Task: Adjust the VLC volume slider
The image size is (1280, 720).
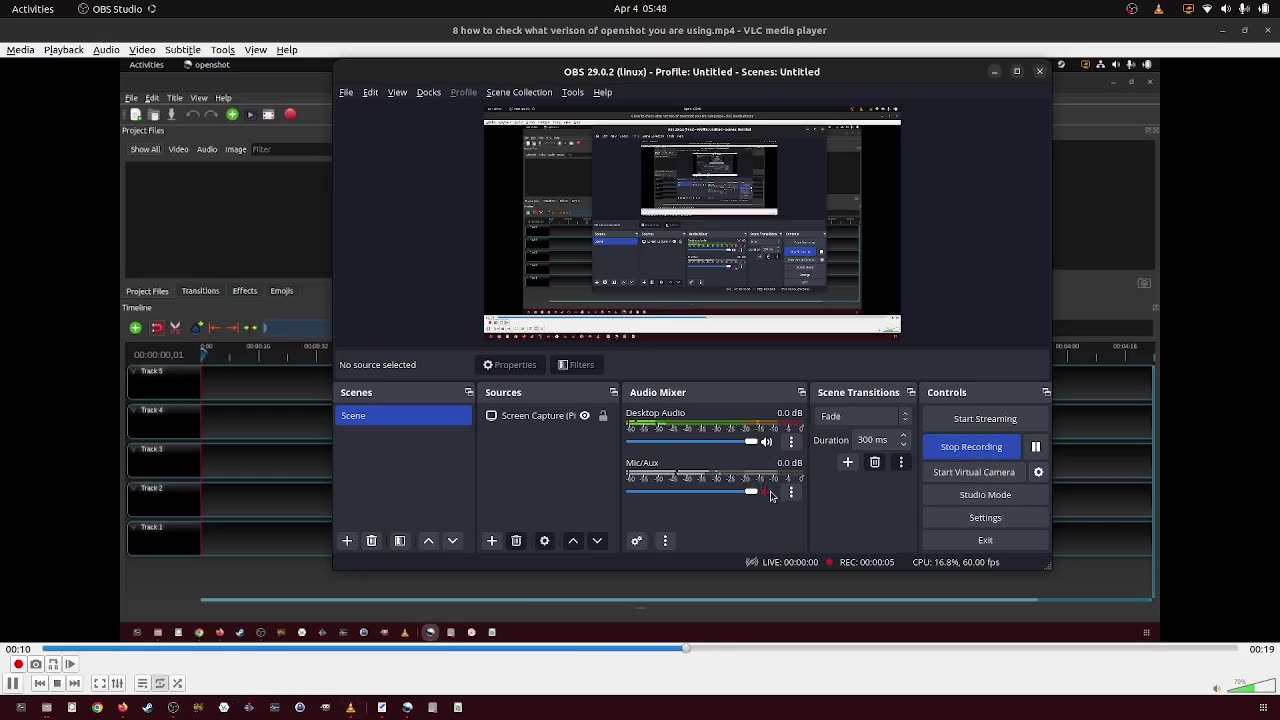Action: coord(1250,686)
